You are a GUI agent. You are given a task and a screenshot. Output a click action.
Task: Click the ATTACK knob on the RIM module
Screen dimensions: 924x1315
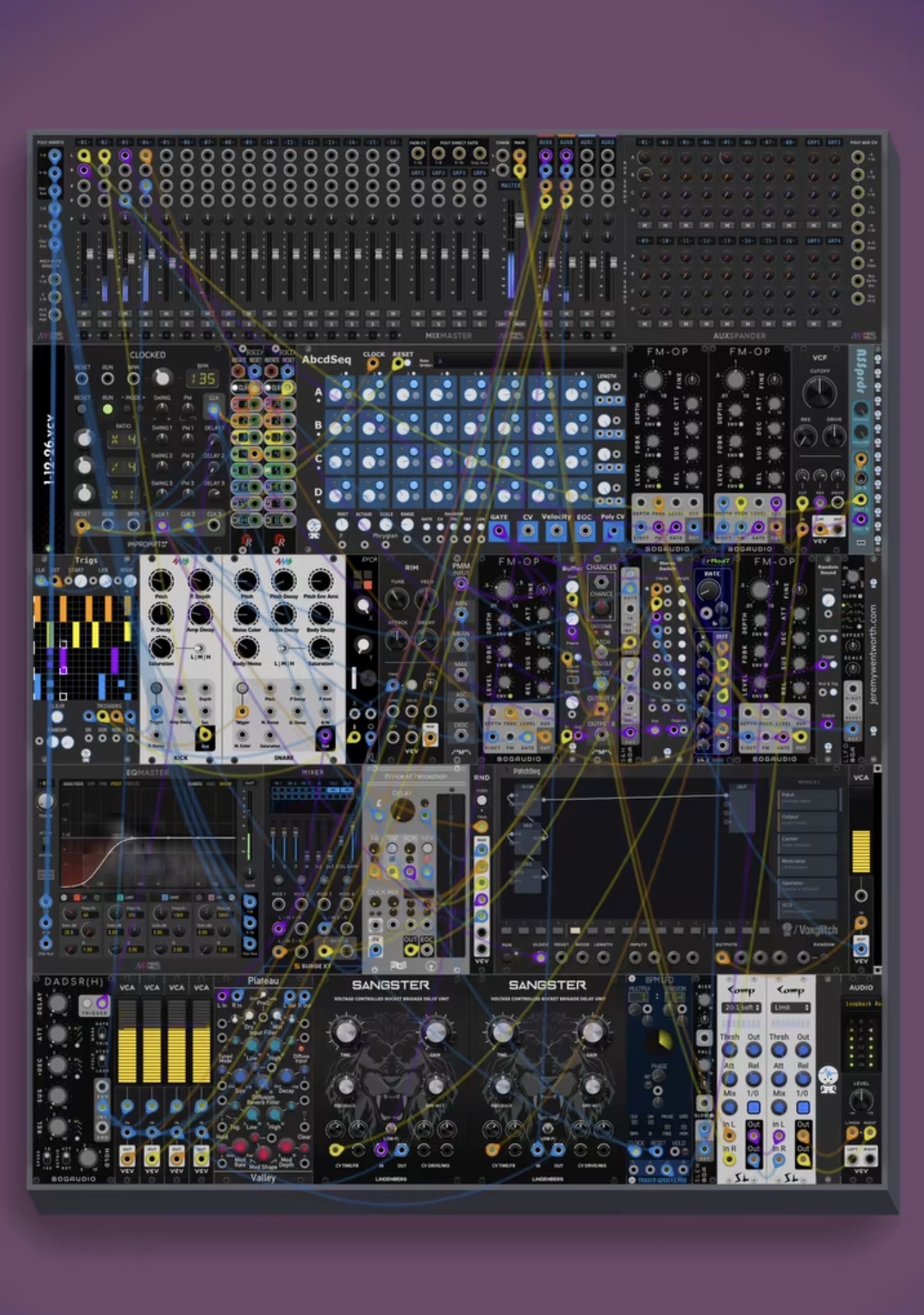click(x=396, y=639)
